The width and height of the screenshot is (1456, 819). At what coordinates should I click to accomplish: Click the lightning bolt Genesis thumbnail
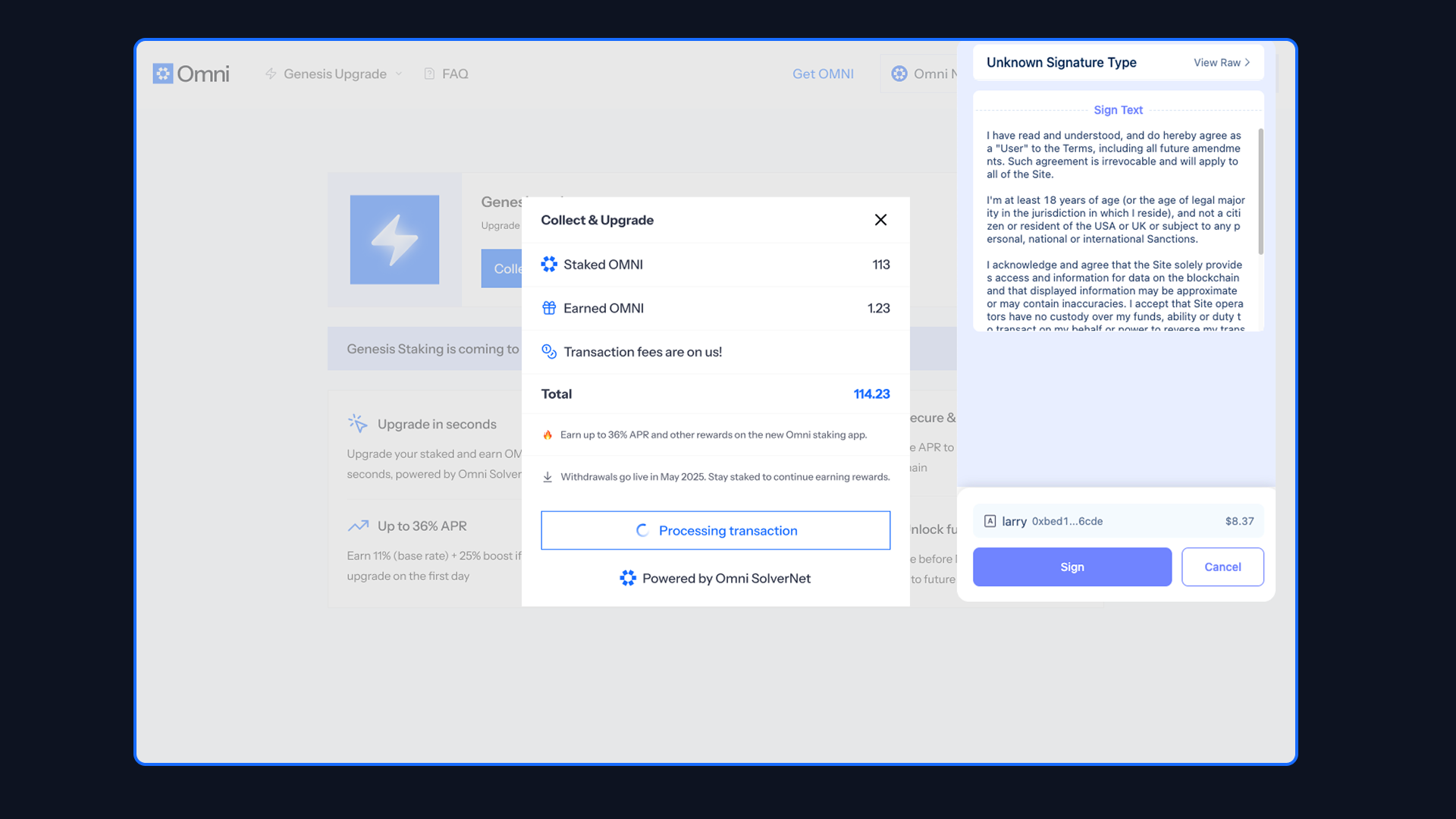pos(394,240)
